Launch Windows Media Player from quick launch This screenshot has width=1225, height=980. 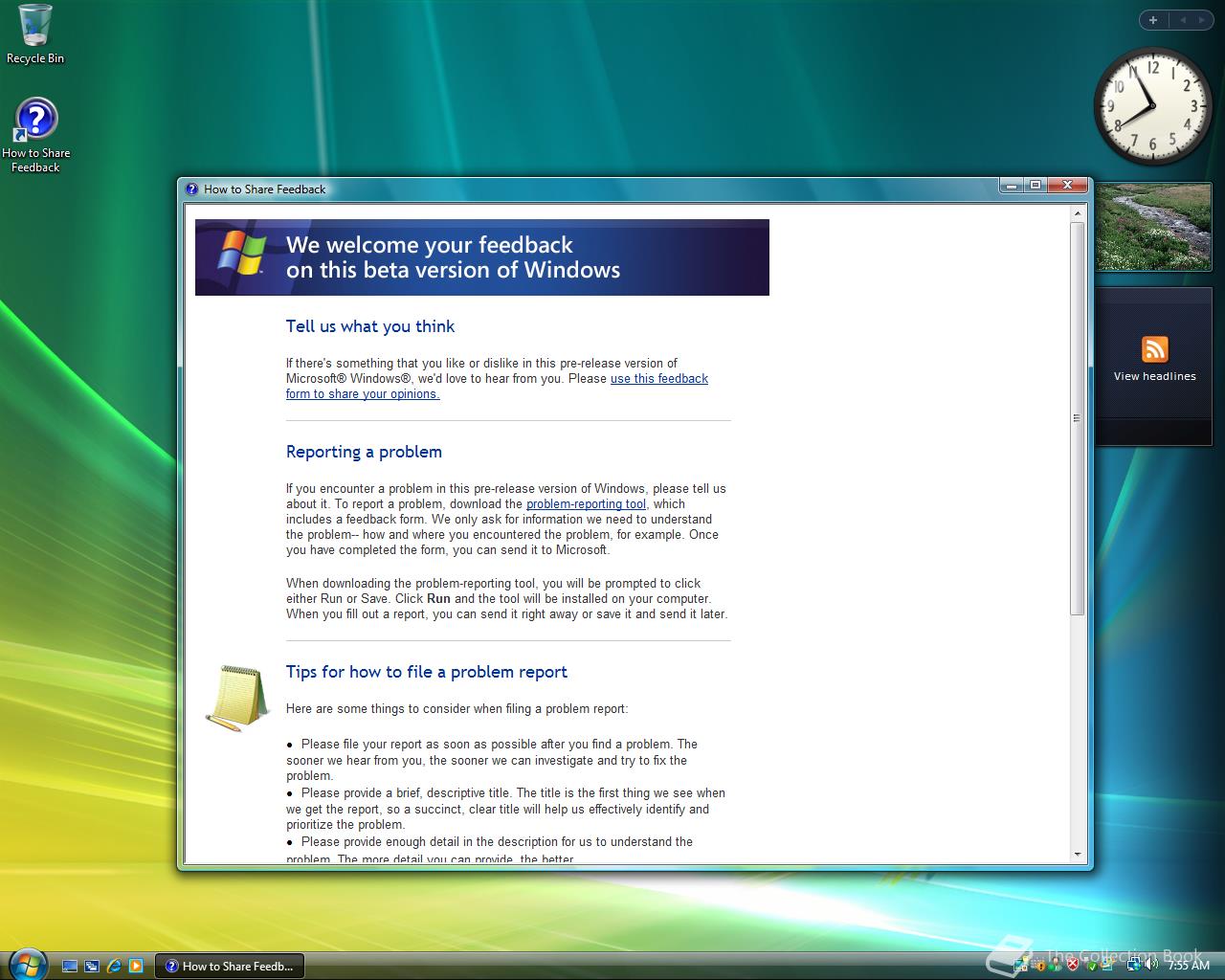pos(136,966)
